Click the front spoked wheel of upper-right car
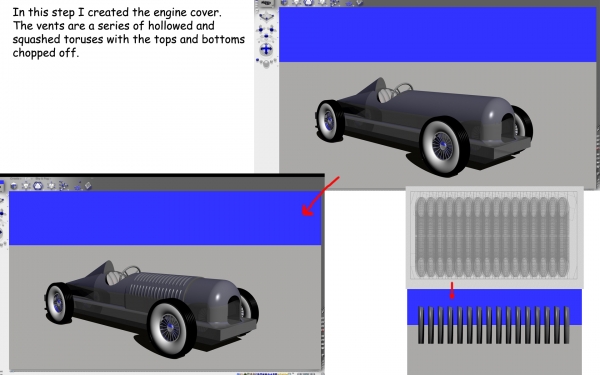 click(x=443, y=146)
